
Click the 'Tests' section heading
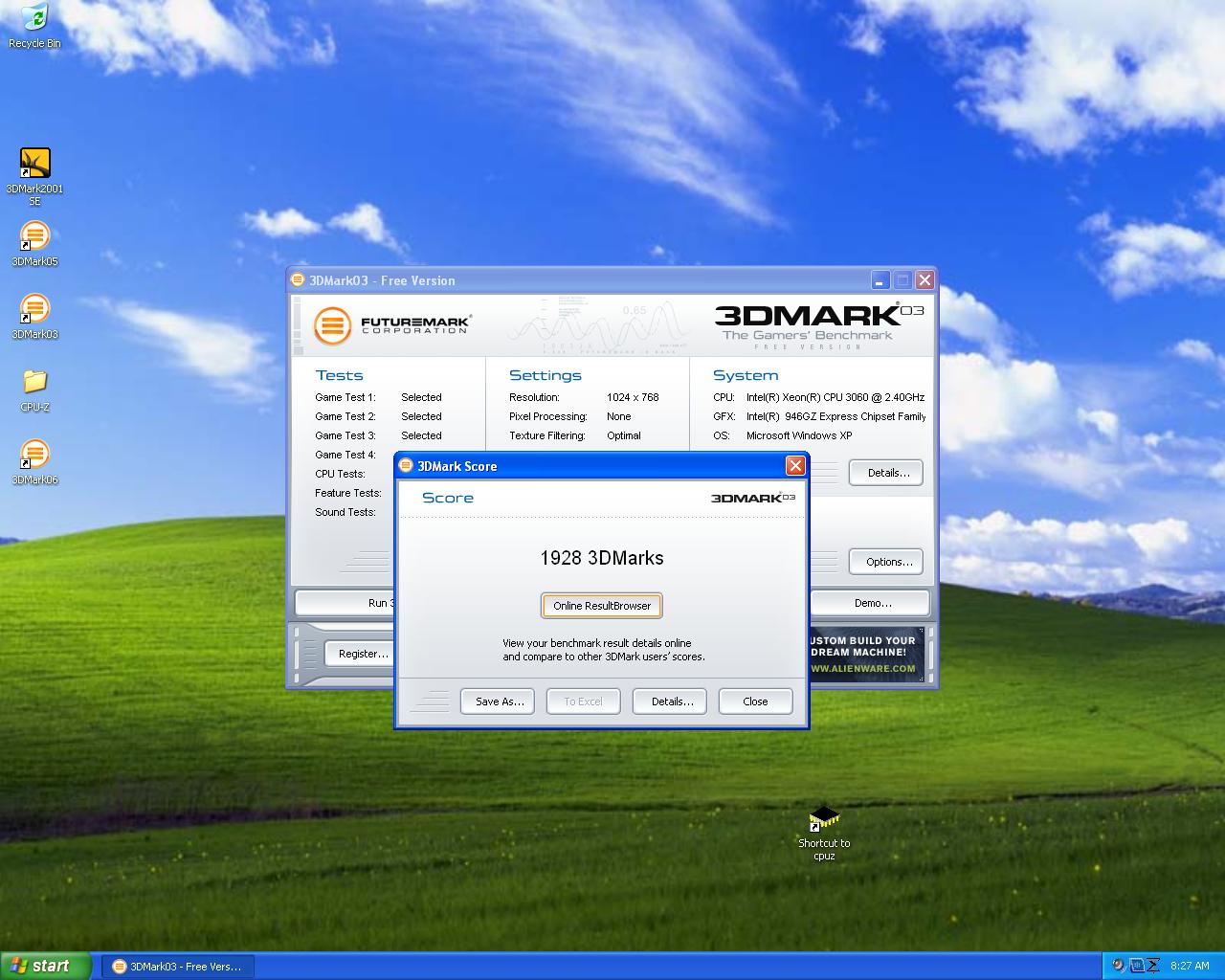pos(340,375)
